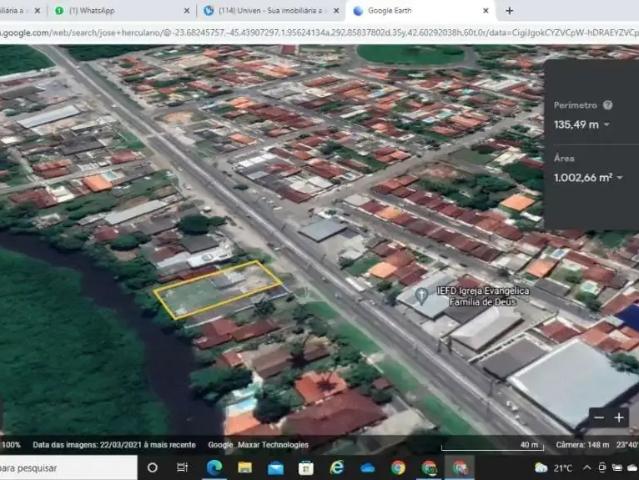Zoom out with the minus button

click(x=598, y=417)
